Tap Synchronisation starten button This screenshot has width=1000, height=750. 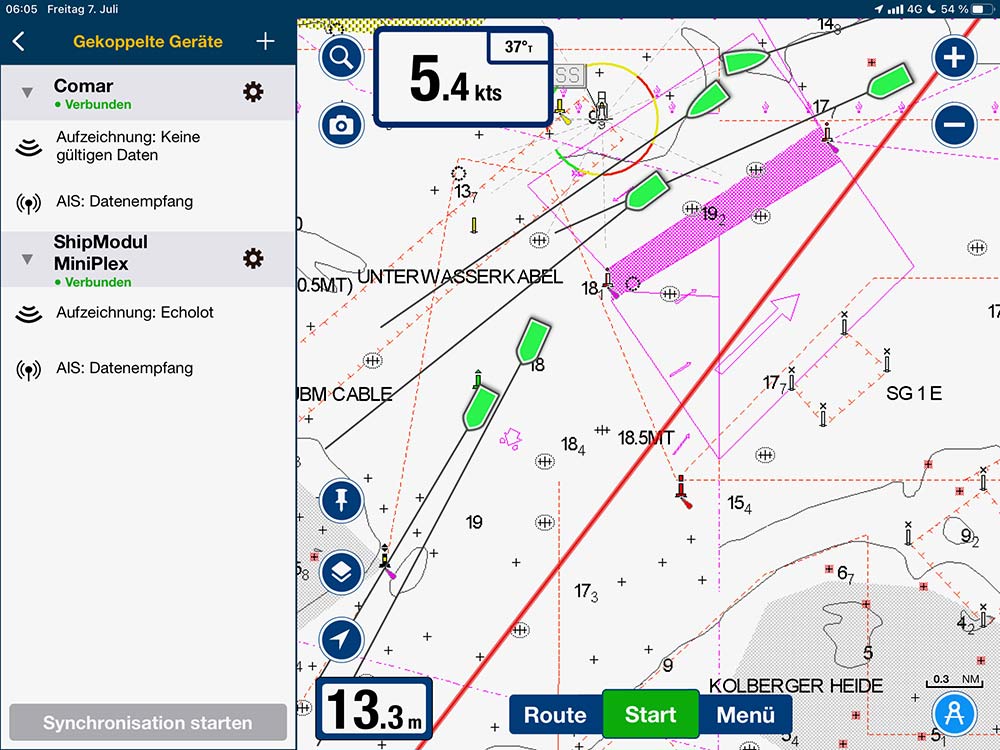[x=148, y=722]
